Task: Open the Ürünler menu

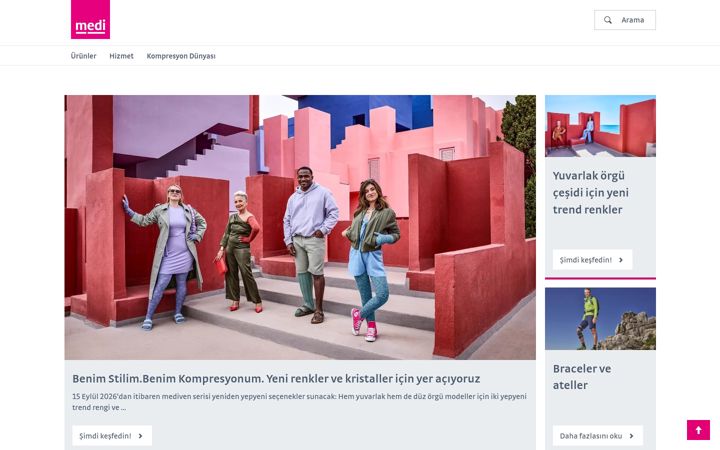Action: pyautogui.click(x=84, y=56)
